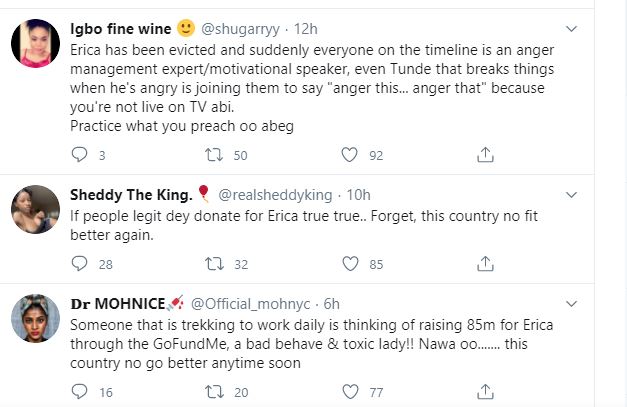Expand the menu chevron on Sheddy's tweet

point(599,193)
